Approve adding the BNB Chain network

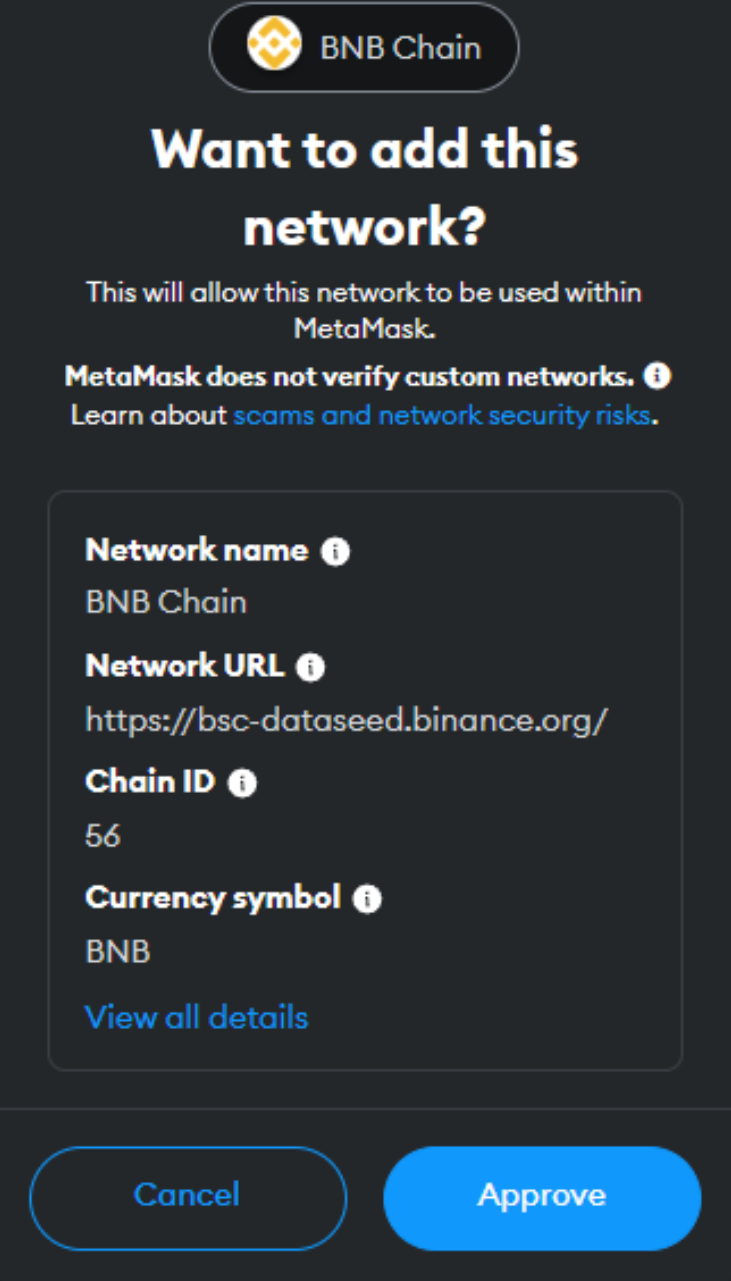click(x=542, y=1195)
